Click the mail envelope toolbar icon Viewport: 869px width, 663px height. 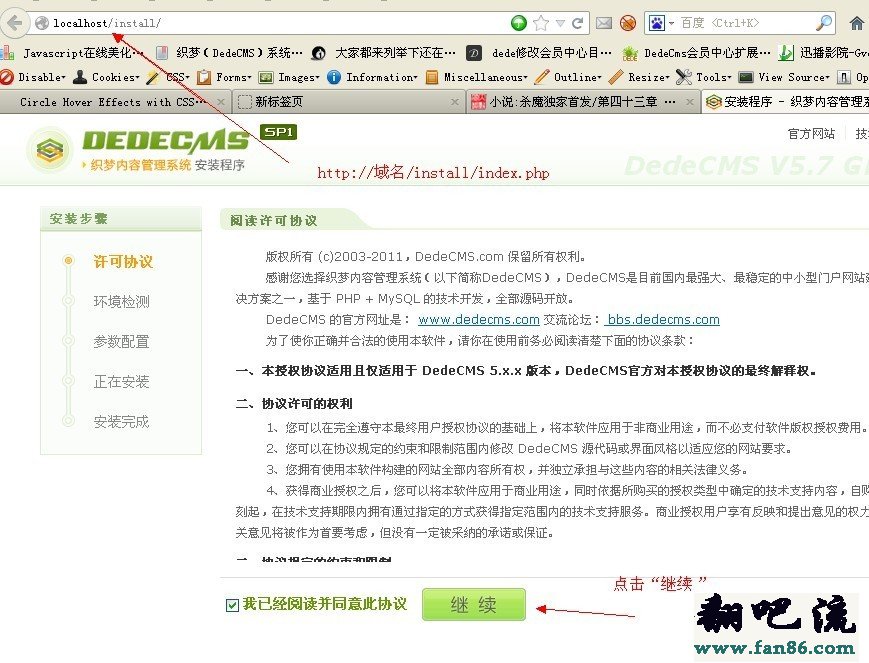click(604, 23)
